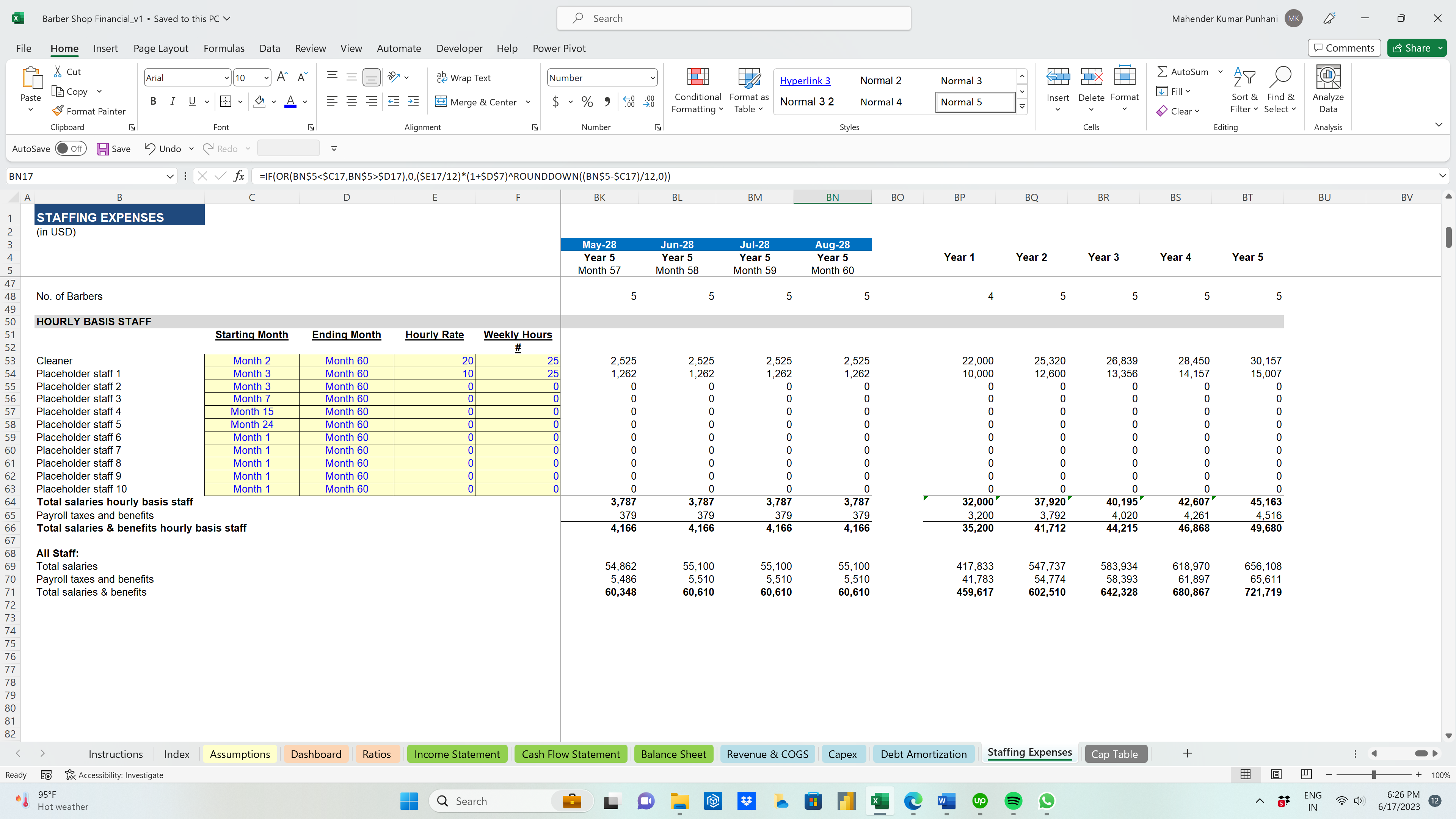Click the AutoSum icon

tap(1163, 71)
